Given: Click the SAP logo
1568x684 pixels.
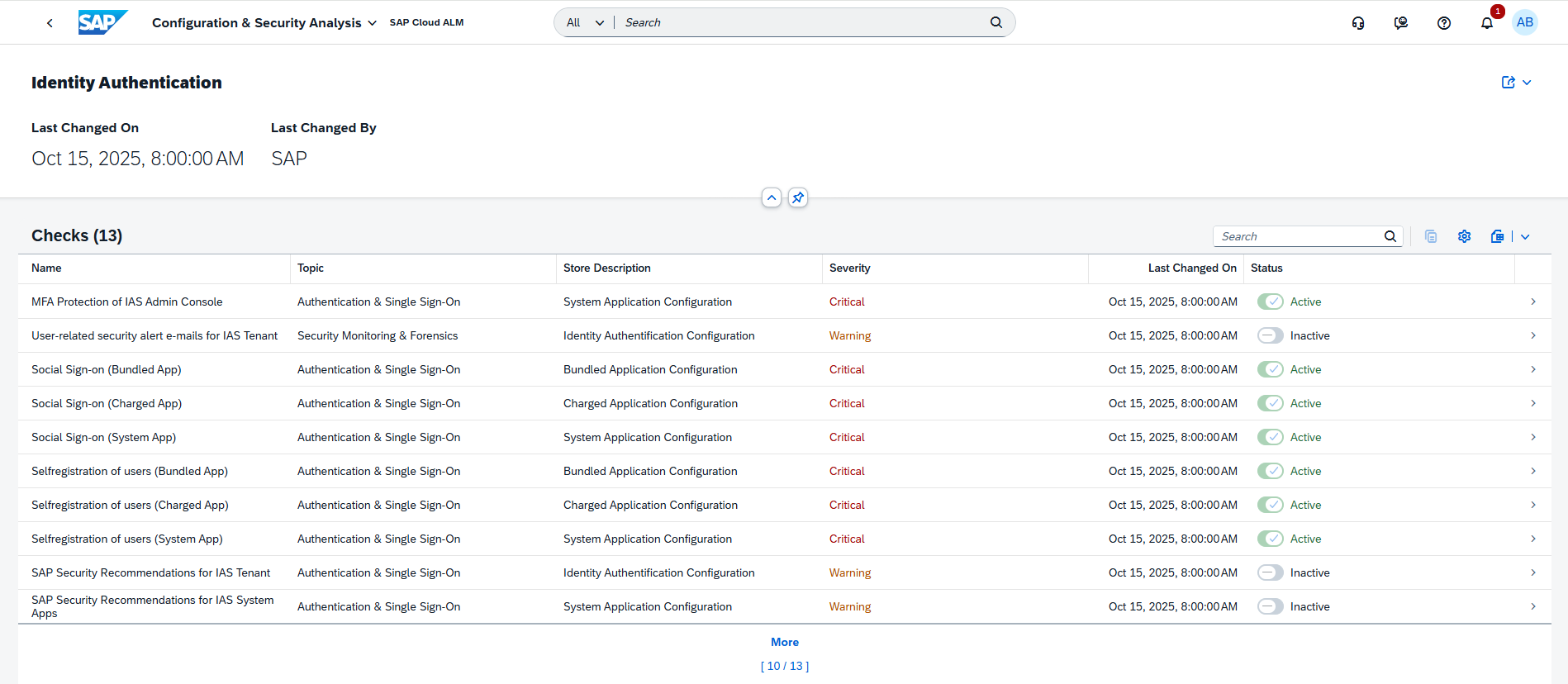Looking at the screenshot, I should coord(102,22).
